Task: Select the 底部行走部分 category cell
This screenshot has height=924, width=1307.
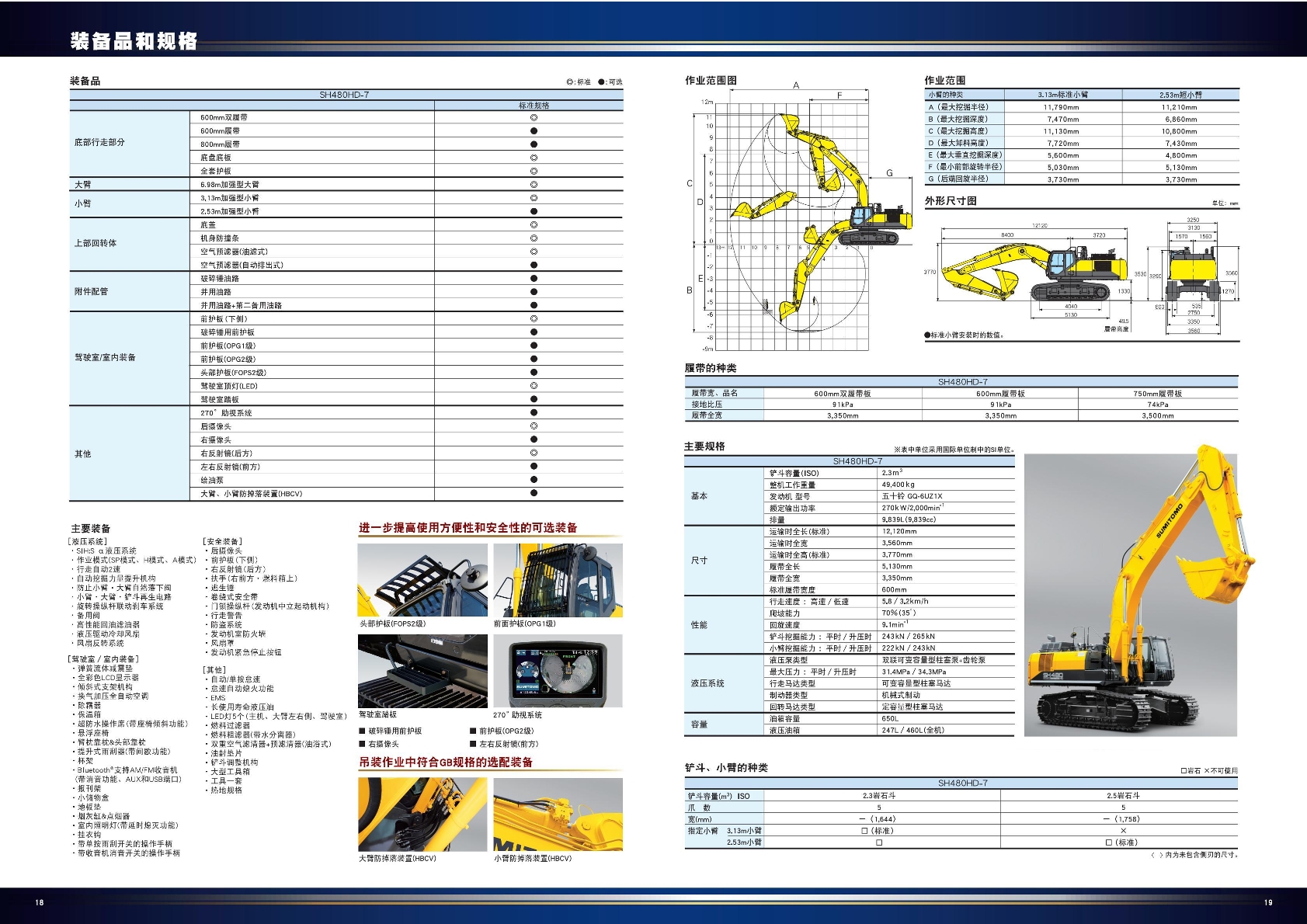Action: pos(130,143)
